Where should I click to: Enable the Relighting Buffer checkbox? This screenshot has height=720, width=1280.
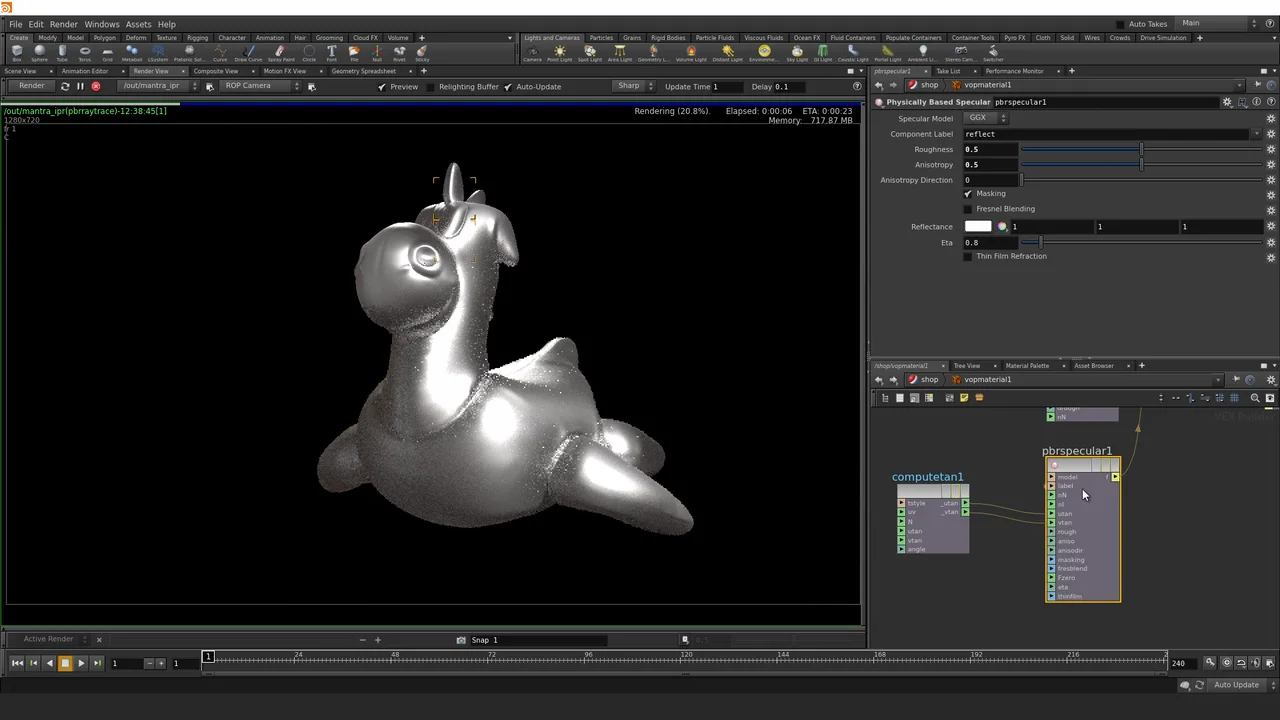[431, 87]
